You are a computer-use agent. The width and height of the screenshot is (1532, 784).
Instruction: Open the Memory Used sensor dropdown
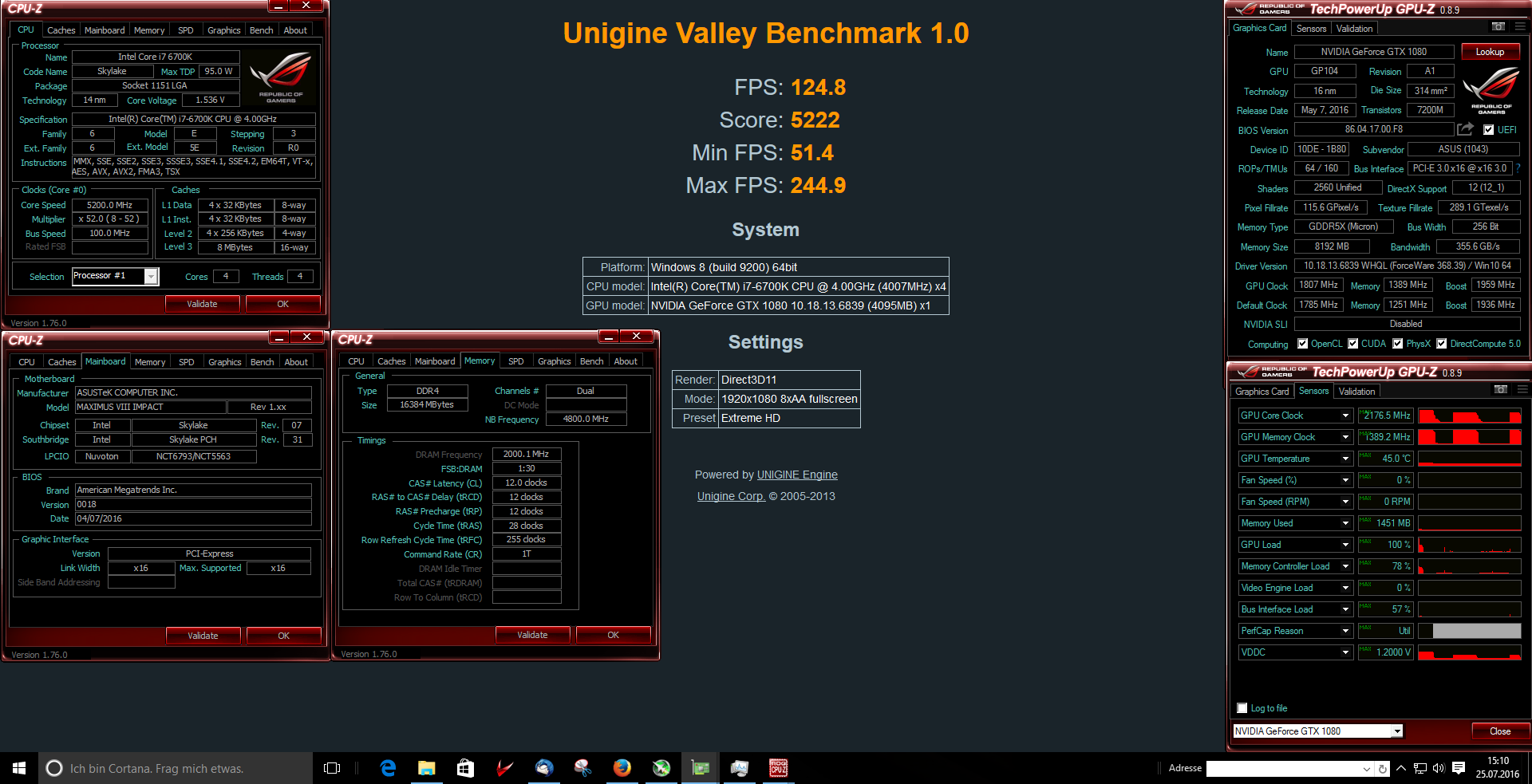coord(1345,523)
